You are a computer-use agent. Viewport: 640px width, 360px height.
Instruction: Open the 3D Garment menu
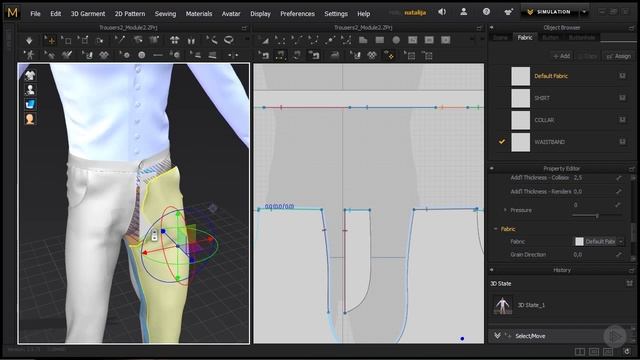pyautogui.click(x=88, y=13)
